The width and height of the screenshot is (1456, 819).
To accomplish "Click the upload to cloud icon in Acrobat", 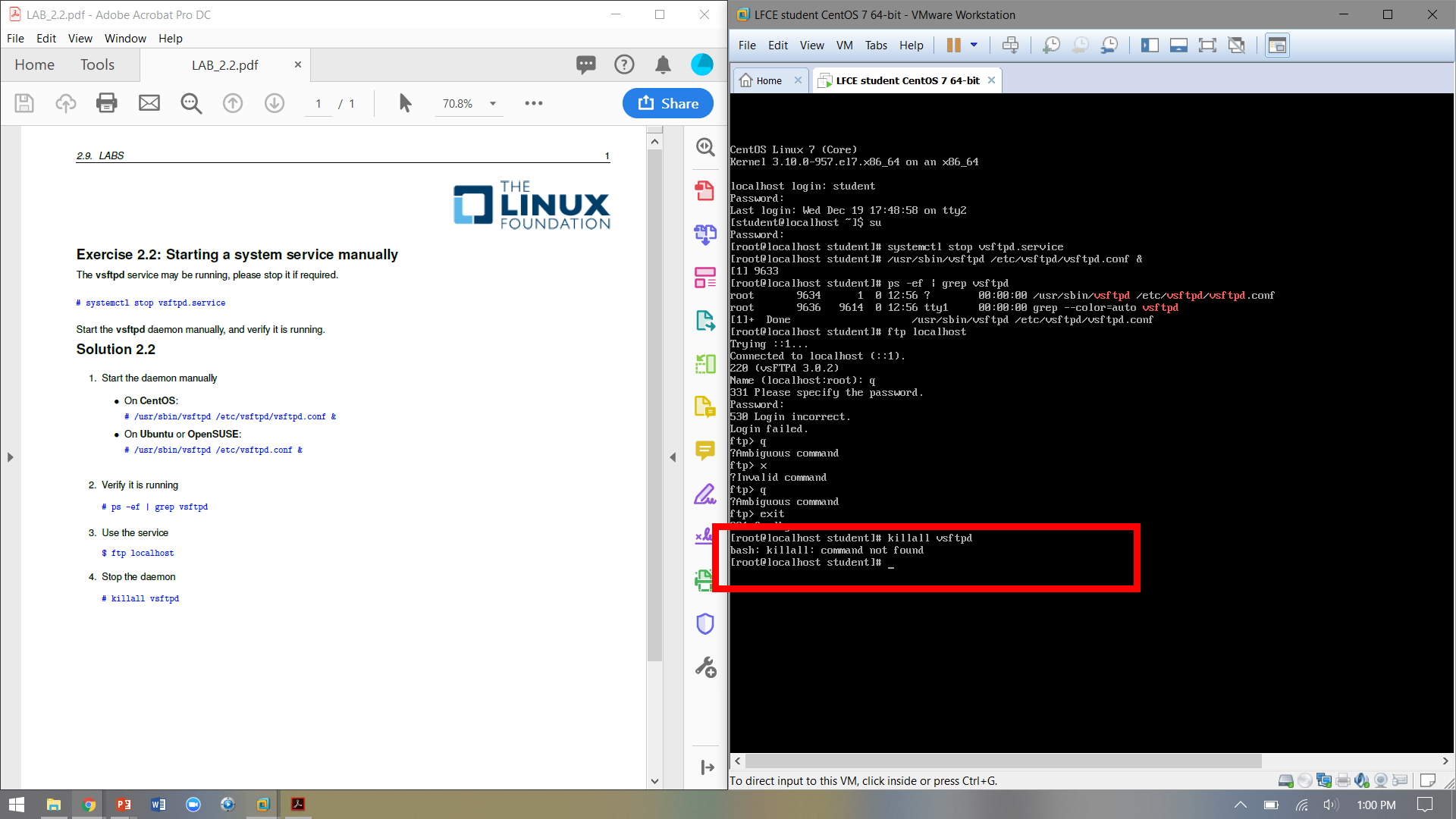I will click(x=66, y=103).
